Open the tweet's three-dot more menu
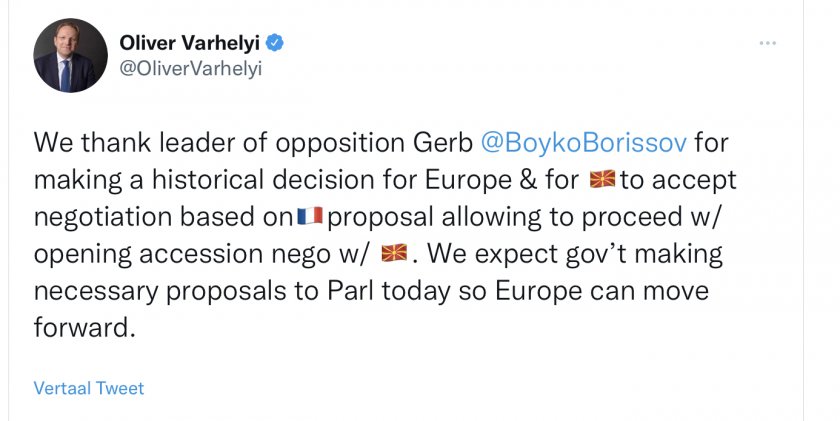The width and height of the screenshot is (840, 421). (768, 43)
